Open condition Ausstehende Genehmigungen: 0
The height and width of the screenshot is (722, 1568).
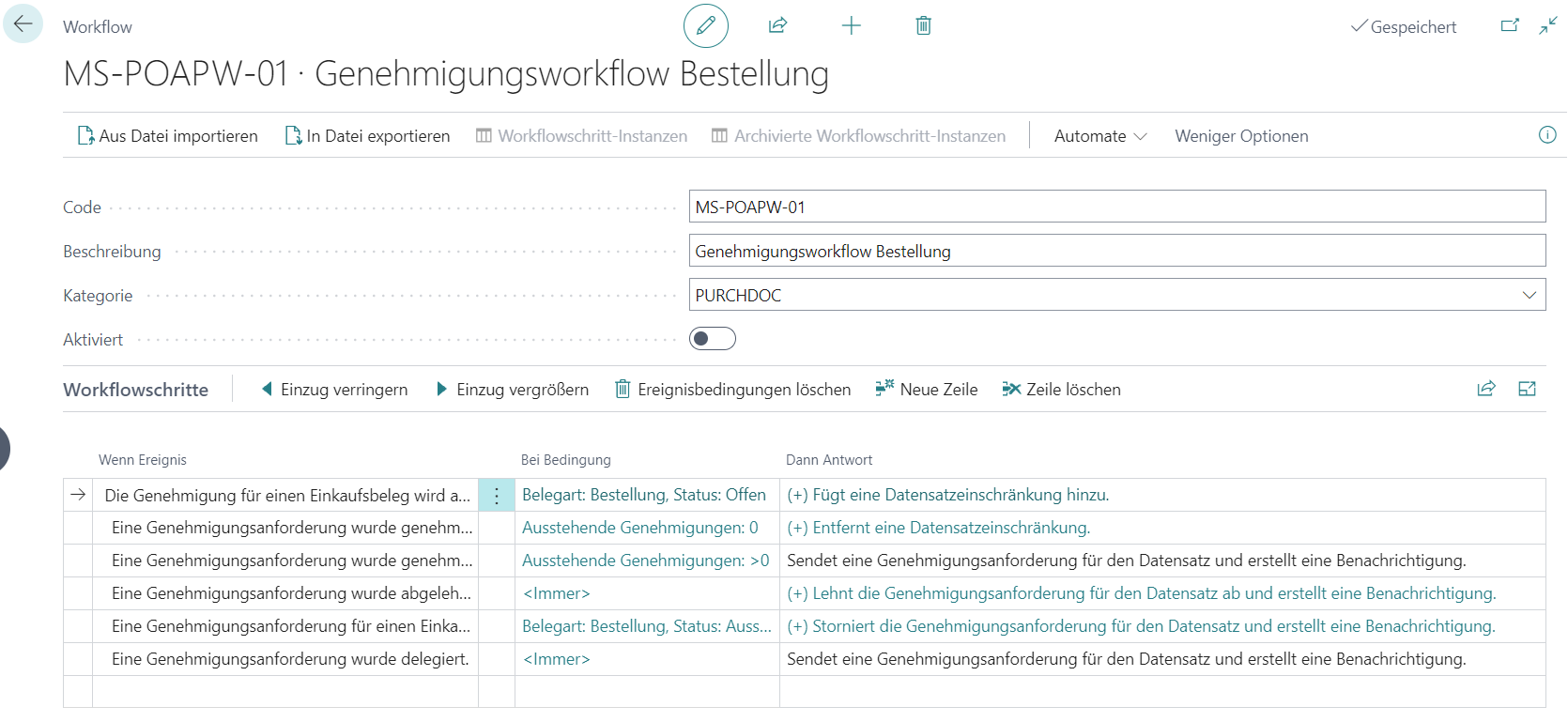coord(640,528)
